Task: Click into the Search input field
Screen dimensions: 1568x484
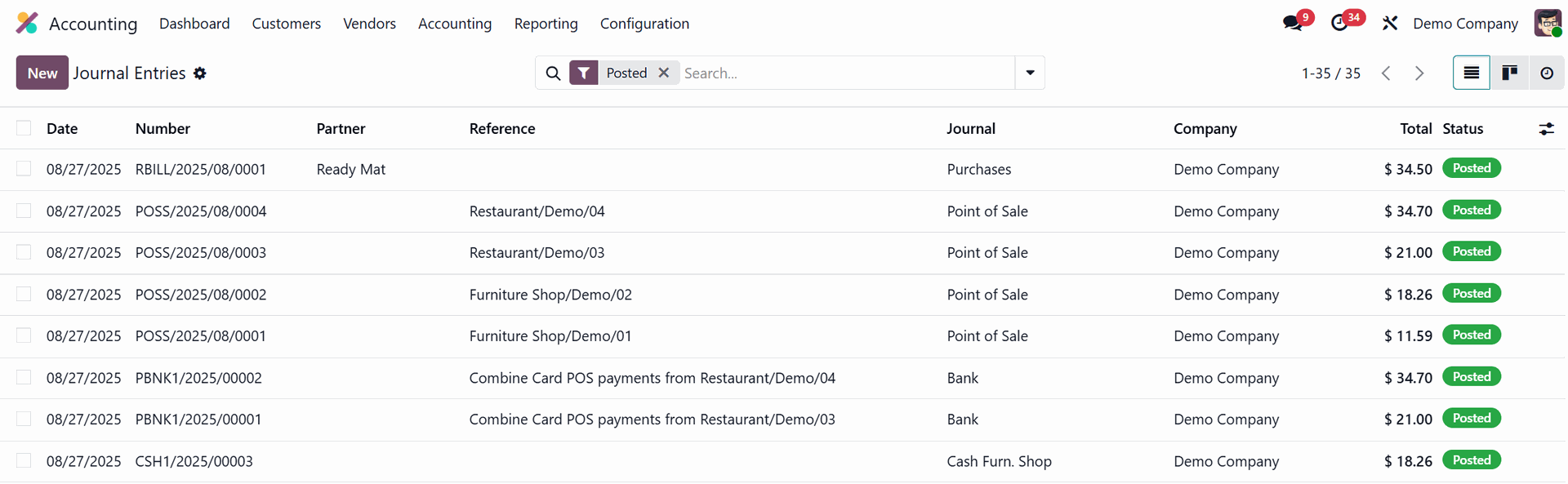Action: pos(845,73)
